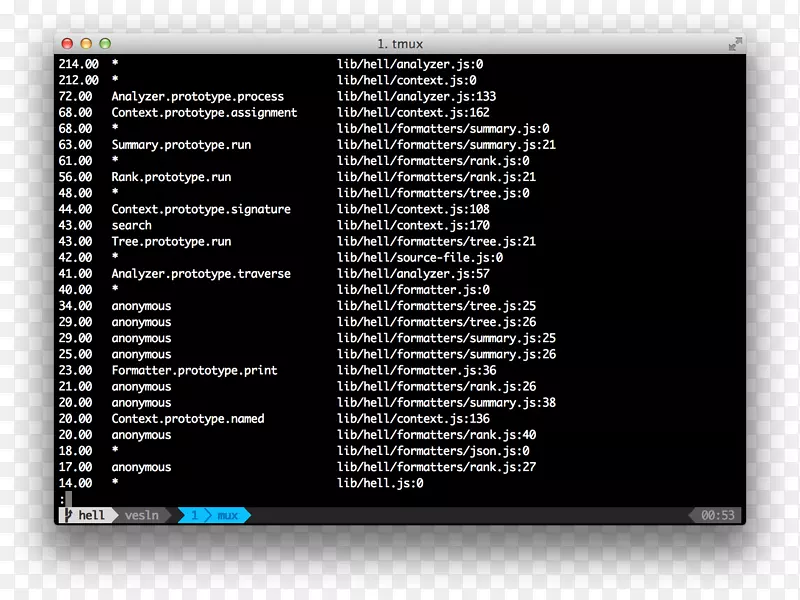Screen dimensions: 800x600
Task: Click path lib/hell/context.js:170
Action: pyautogui.click(x=413, y=225)
